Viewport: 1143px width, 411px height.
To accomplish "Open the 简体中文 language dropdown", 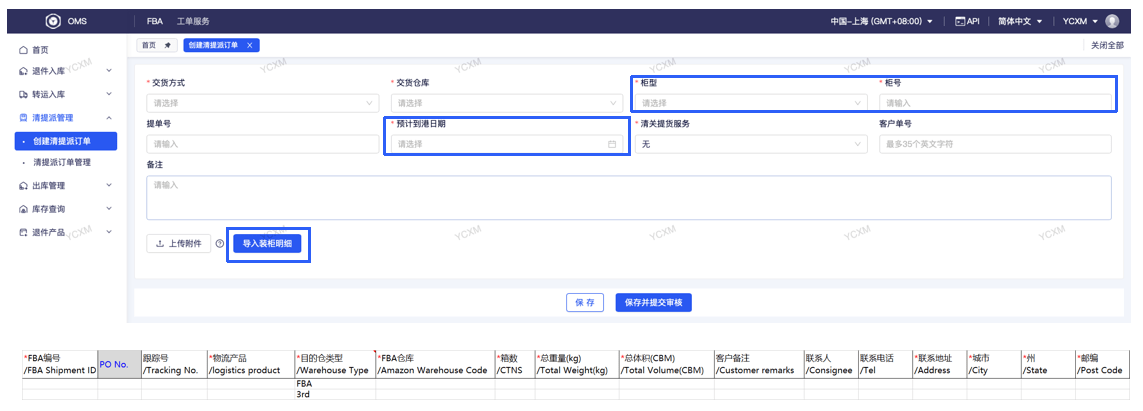I will pos(1018,22).
